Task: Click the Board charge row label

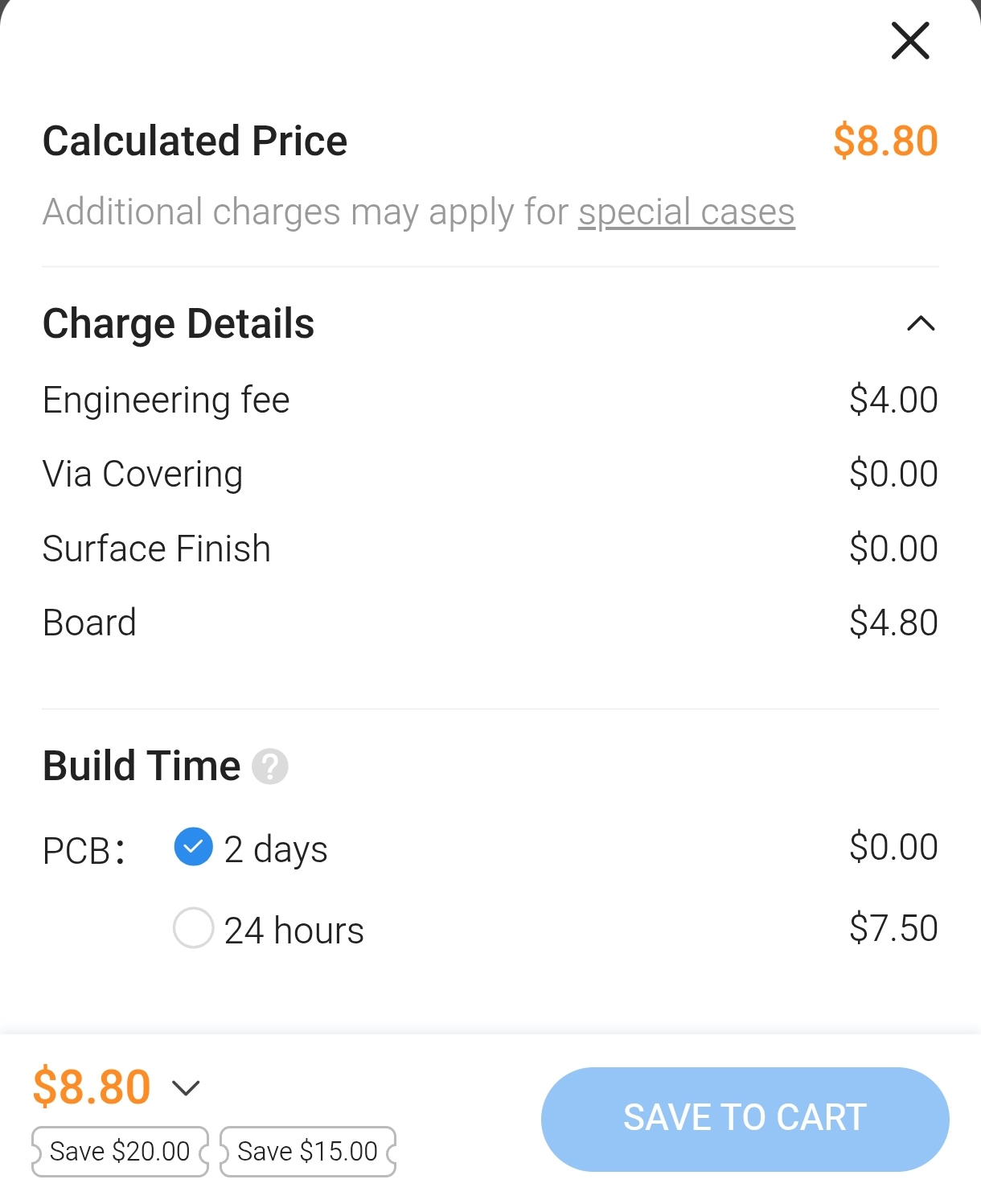Action: 89,623
